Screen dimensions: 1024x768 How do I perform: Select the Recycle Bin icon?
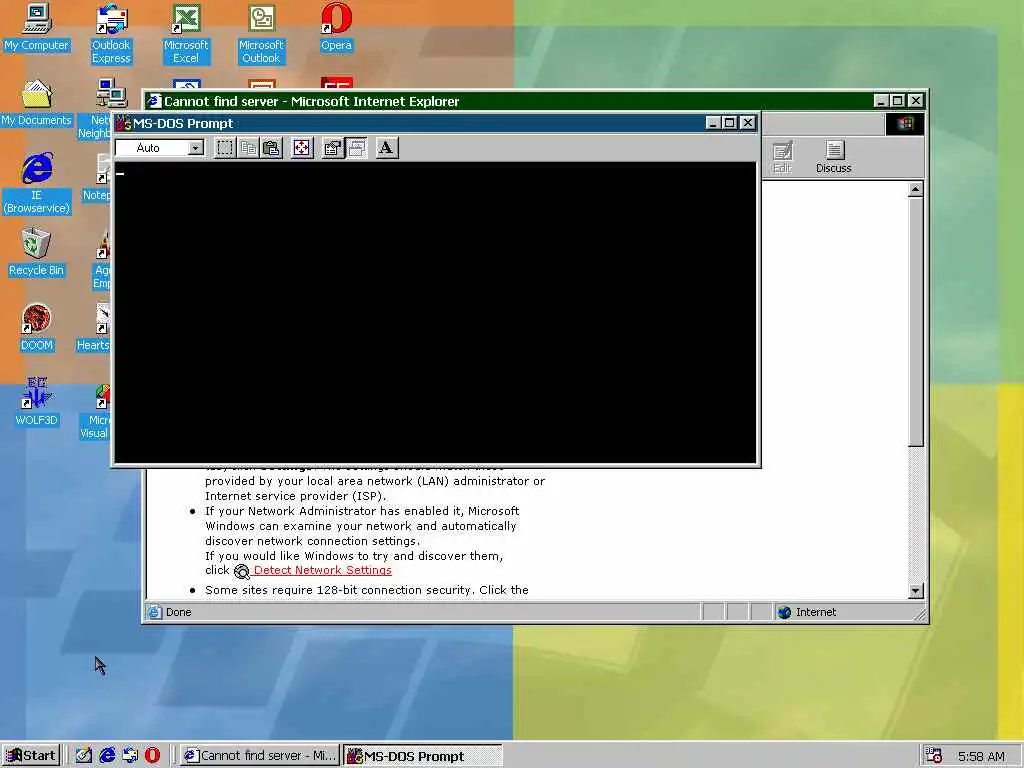click(37, 253)
